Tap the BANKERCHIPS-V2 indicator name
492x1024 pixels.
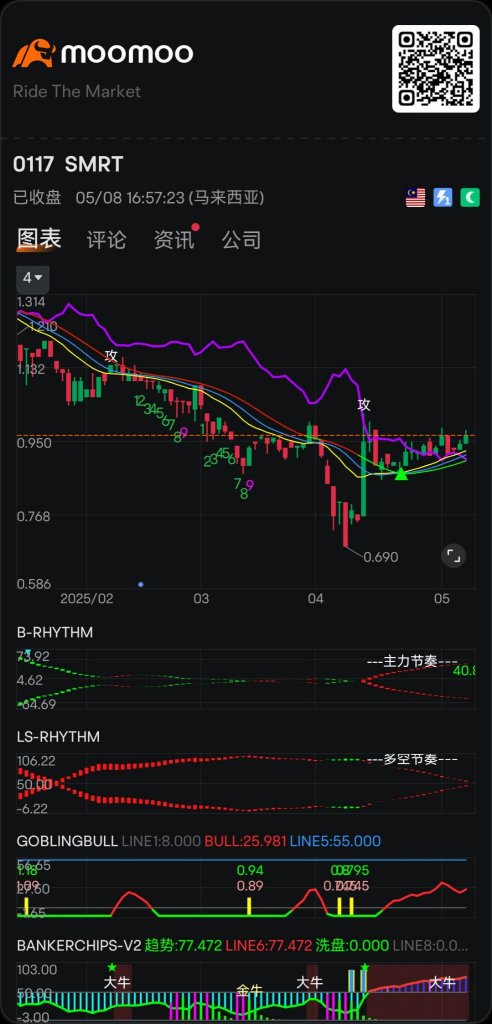[79, 946]
